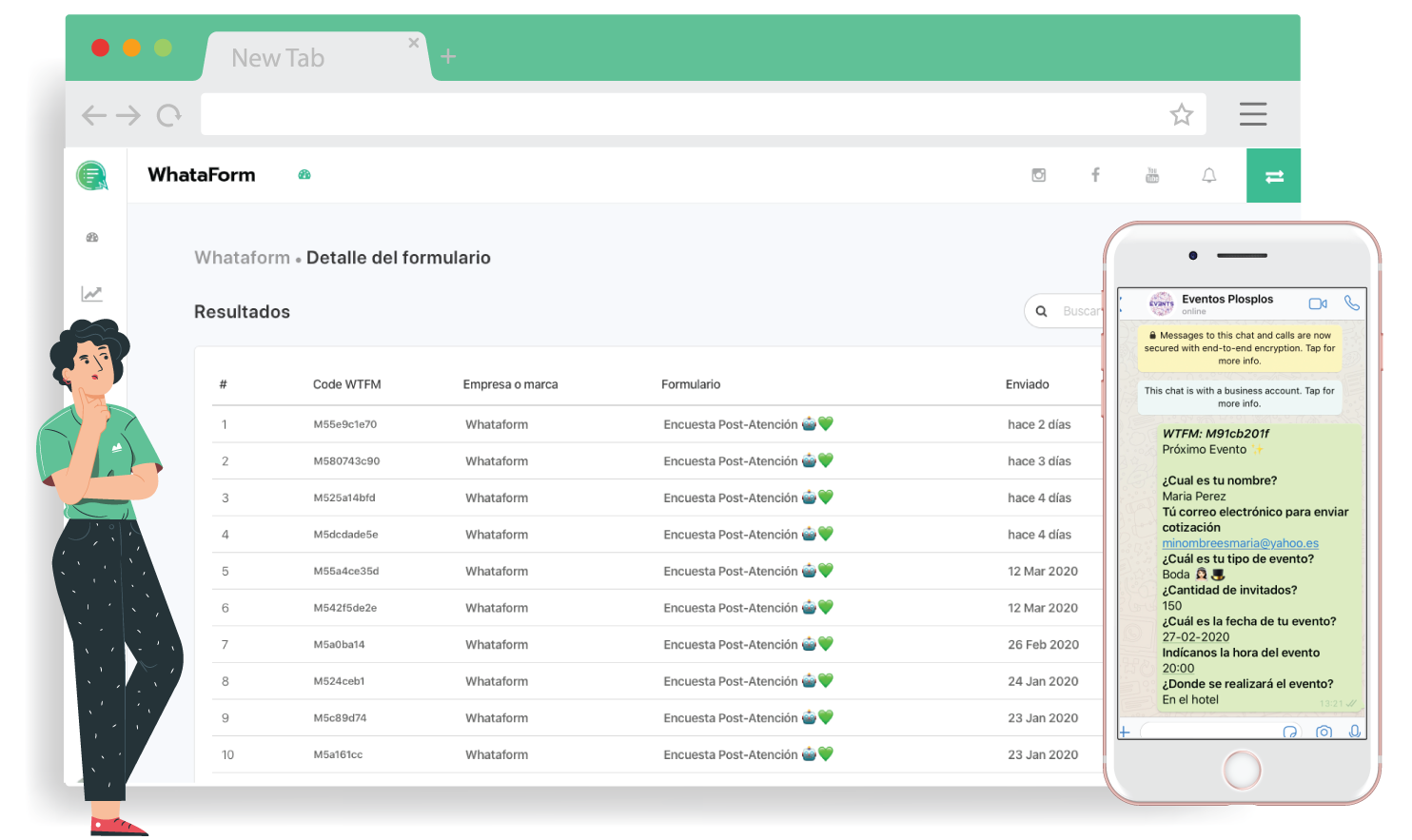This screenshot has height=840, width=1412.
Task: Start voice call in phone chat
Action: [1351, 303]
